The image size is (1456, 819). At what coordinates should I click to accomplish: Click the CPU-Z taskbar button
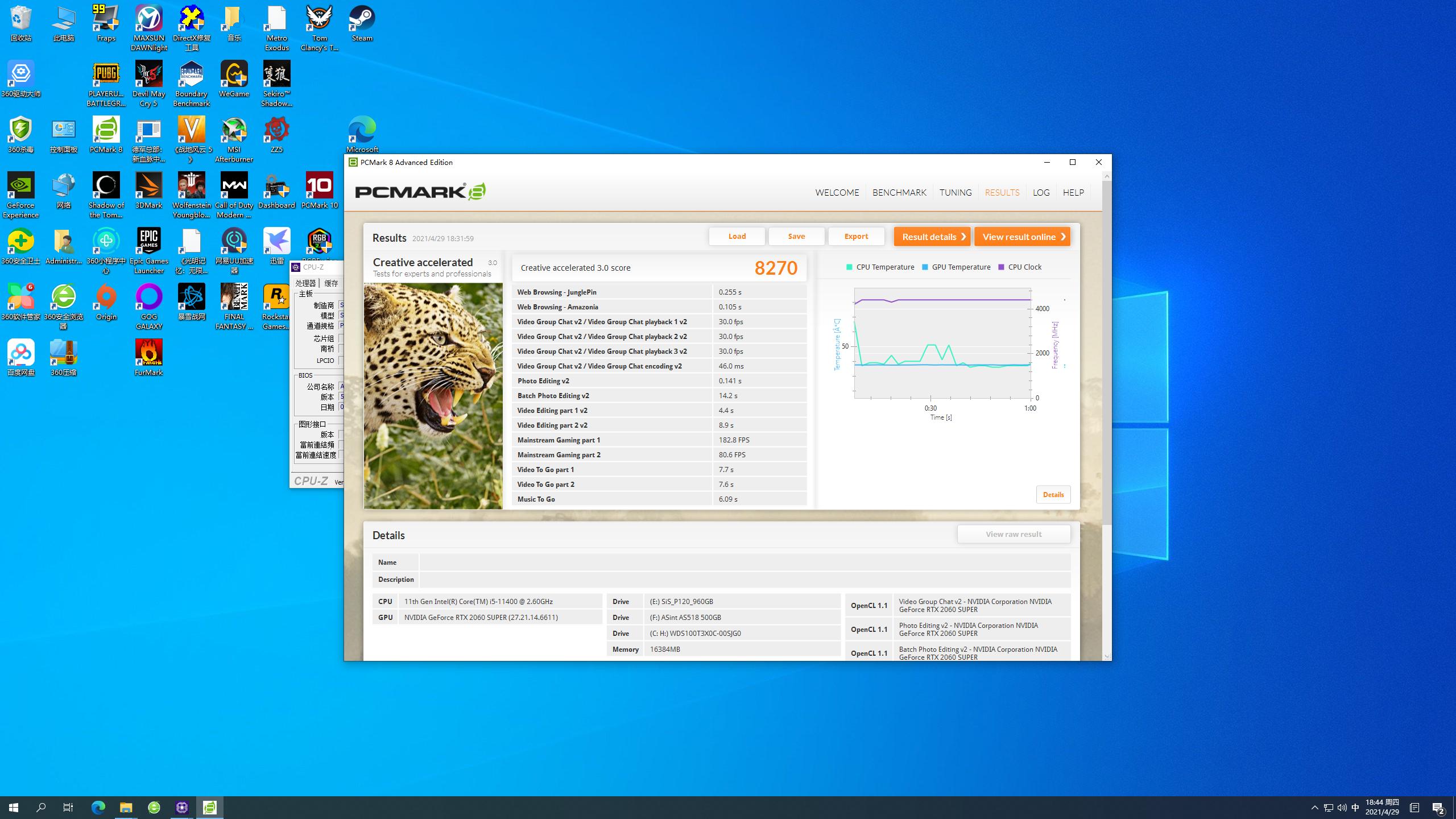click(182, 807)
